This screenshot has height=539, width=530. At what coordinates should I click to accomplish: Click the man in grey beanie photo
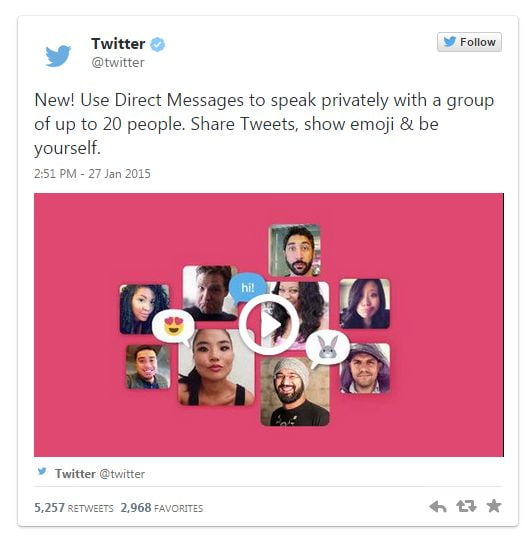295,391
